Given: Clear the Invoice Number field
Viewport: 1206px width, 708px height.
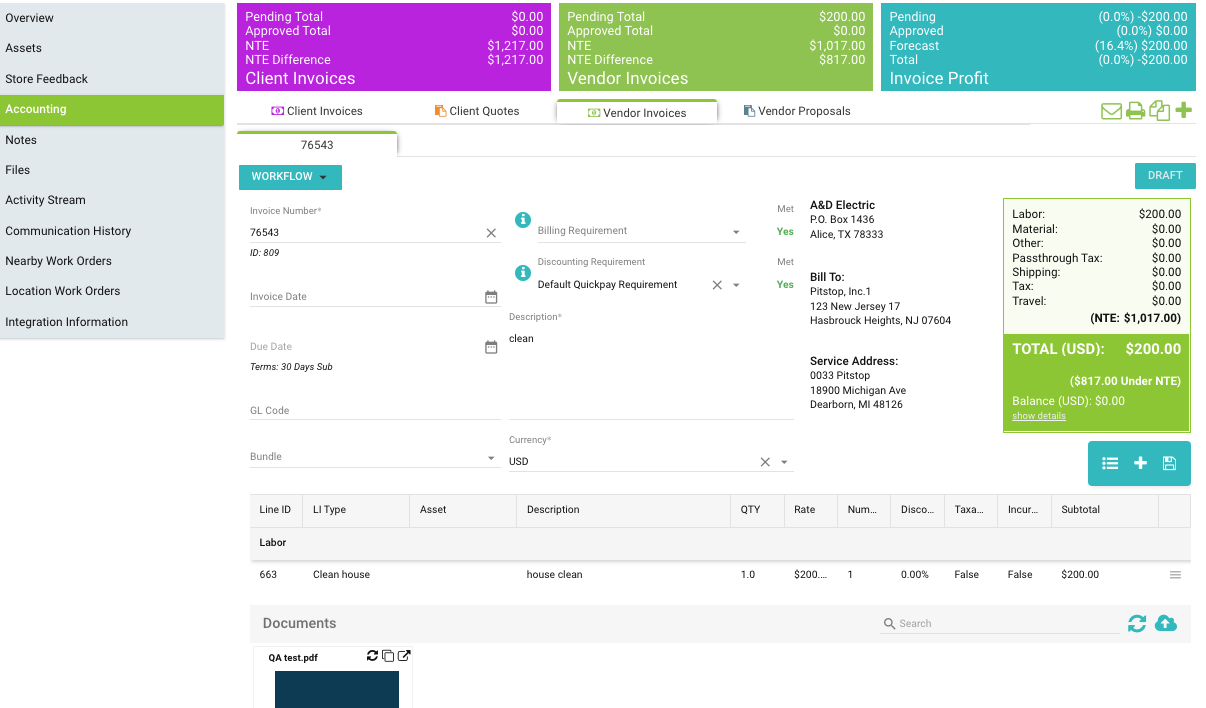Looking at the screenshot, I should tap(491, 232).
